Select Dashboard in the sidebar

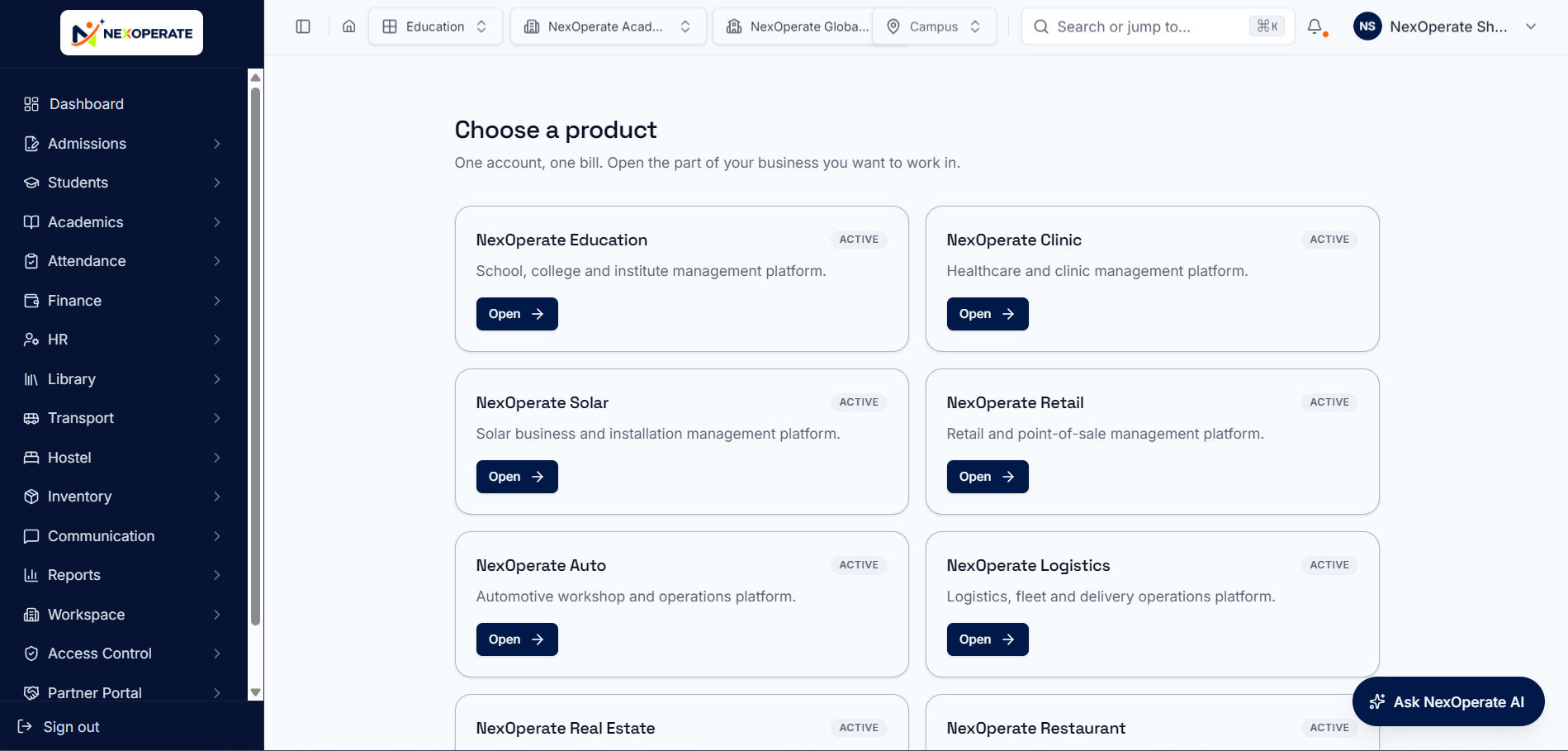tap(124, 104)
